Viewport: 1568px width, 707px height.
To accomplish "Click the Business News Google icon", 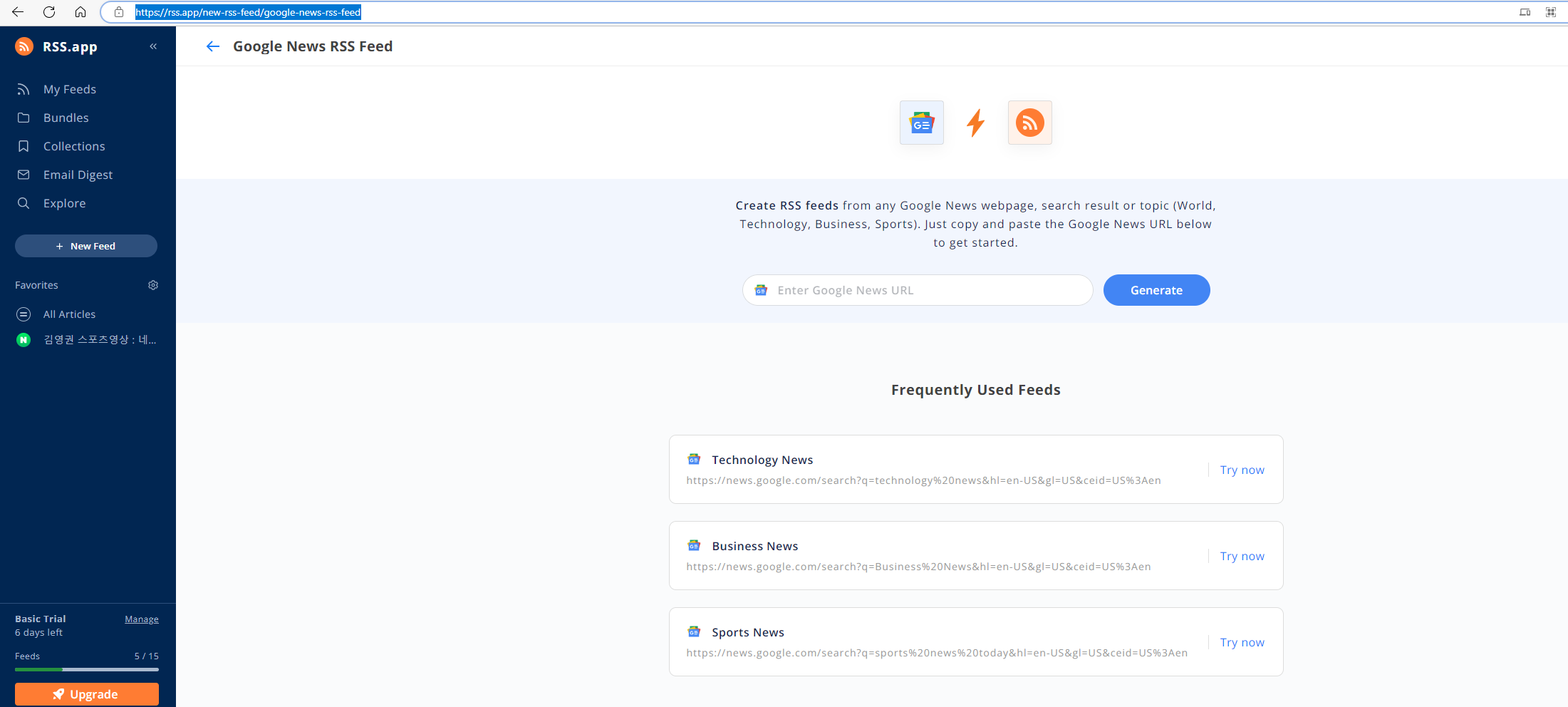I will [x=694, y=545].
